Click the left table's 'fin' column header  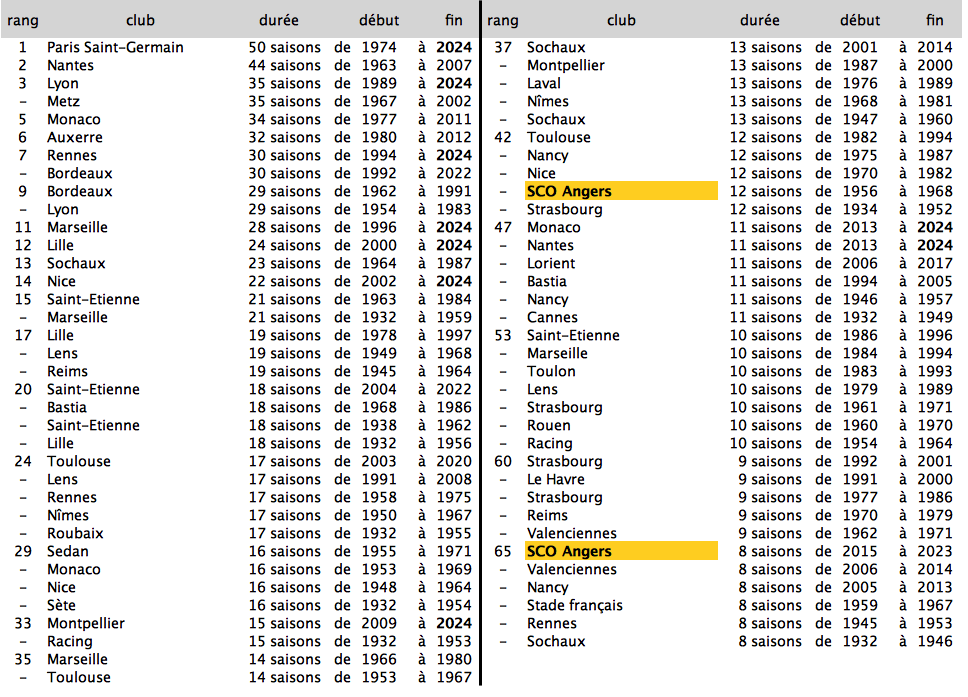(453, 20)
